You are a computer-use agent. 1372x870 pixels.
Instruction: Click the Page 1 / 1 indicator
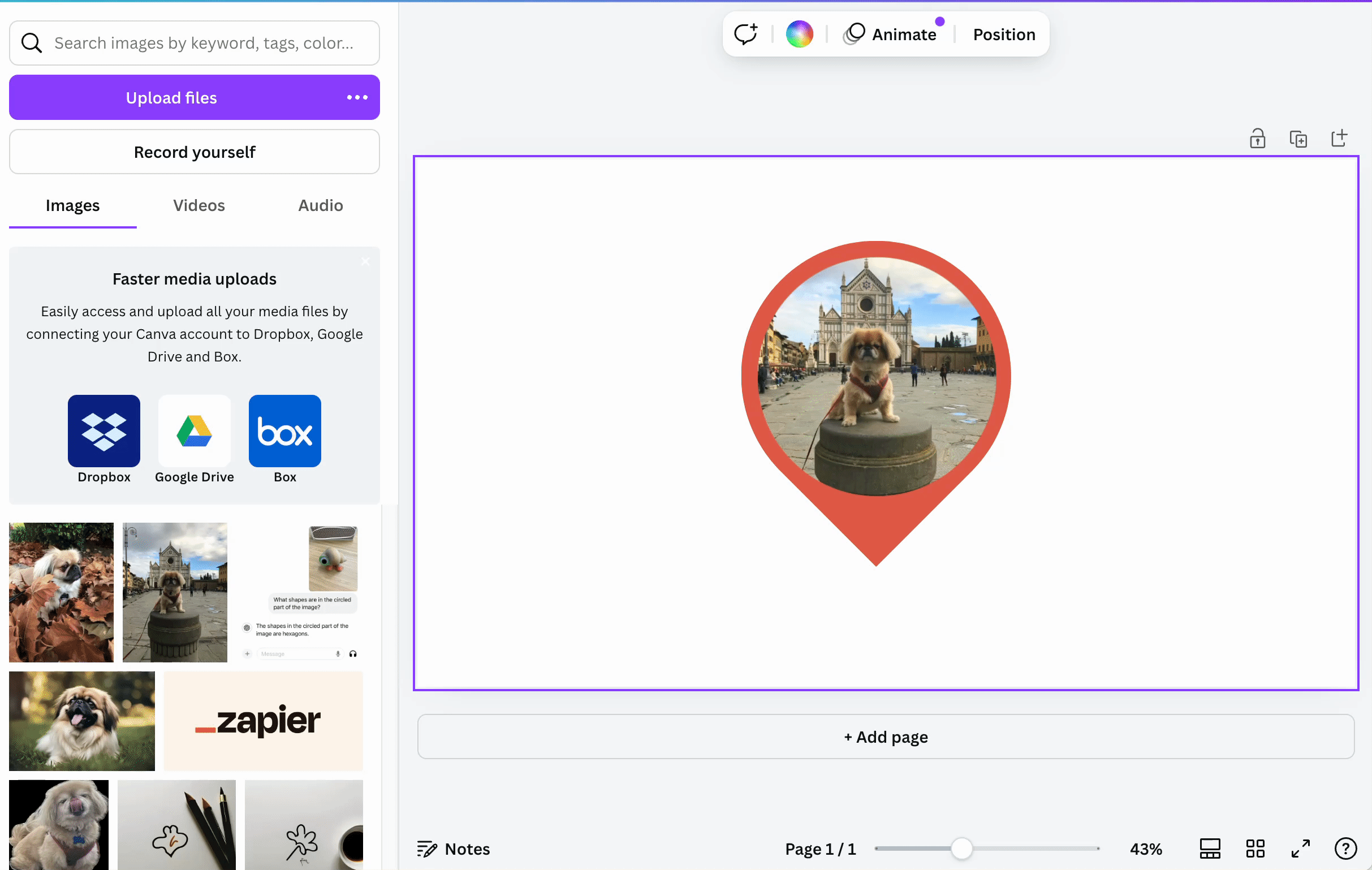point(820,849)
